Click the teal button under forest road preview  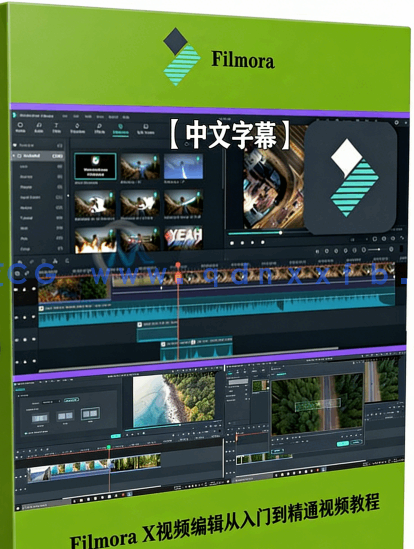click(343, 444)
